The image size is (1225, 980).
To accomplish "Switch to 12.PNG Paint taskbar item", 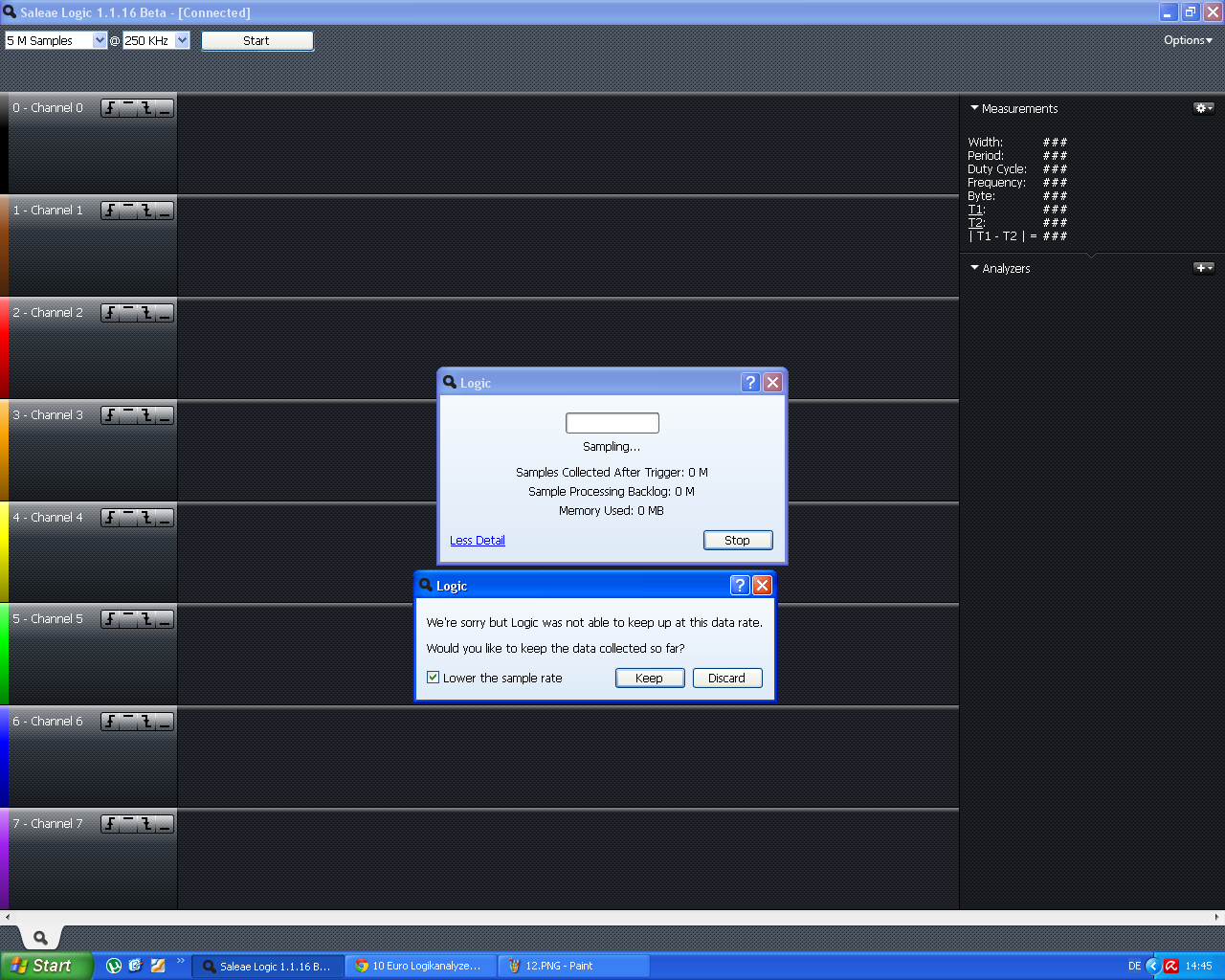I will [x=573, y=966].
